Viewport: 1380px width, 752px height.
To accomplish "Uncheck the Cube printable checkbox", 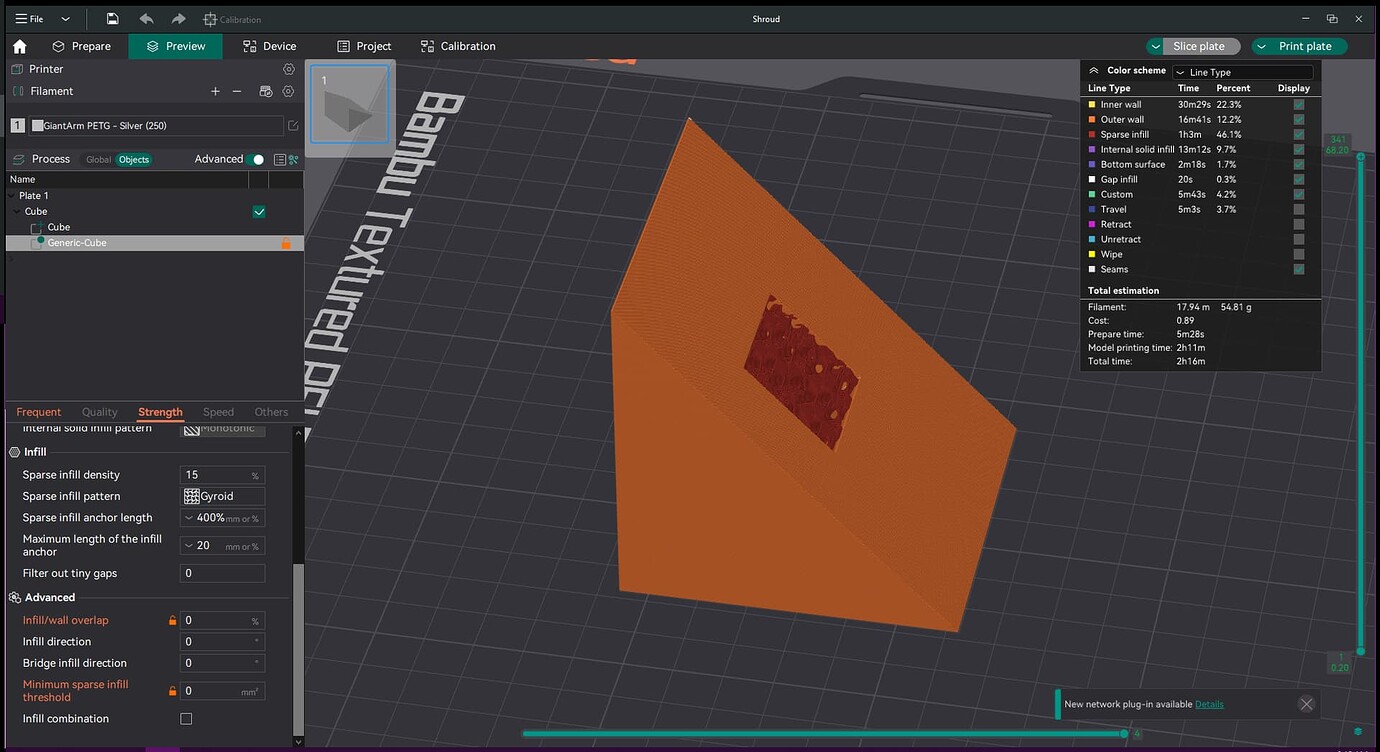I will tap(259, 212).
